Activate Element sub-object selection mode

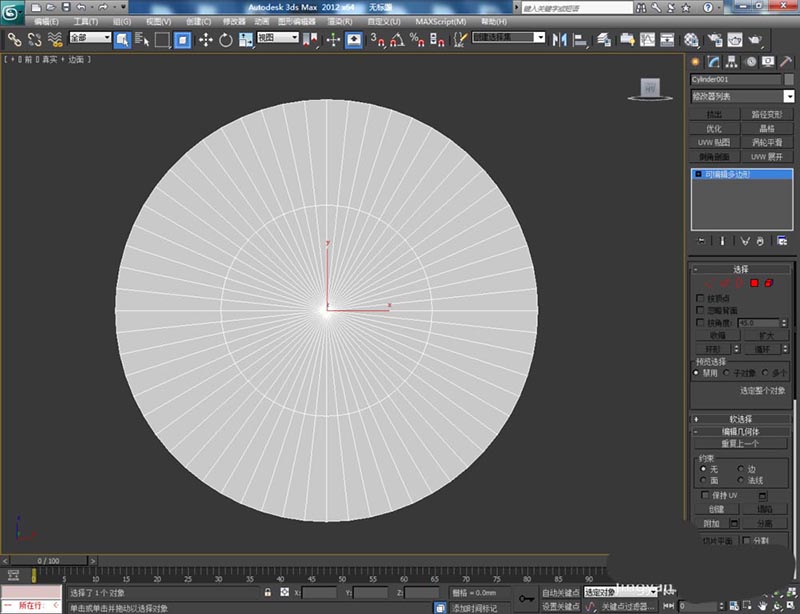coord(770,283)
